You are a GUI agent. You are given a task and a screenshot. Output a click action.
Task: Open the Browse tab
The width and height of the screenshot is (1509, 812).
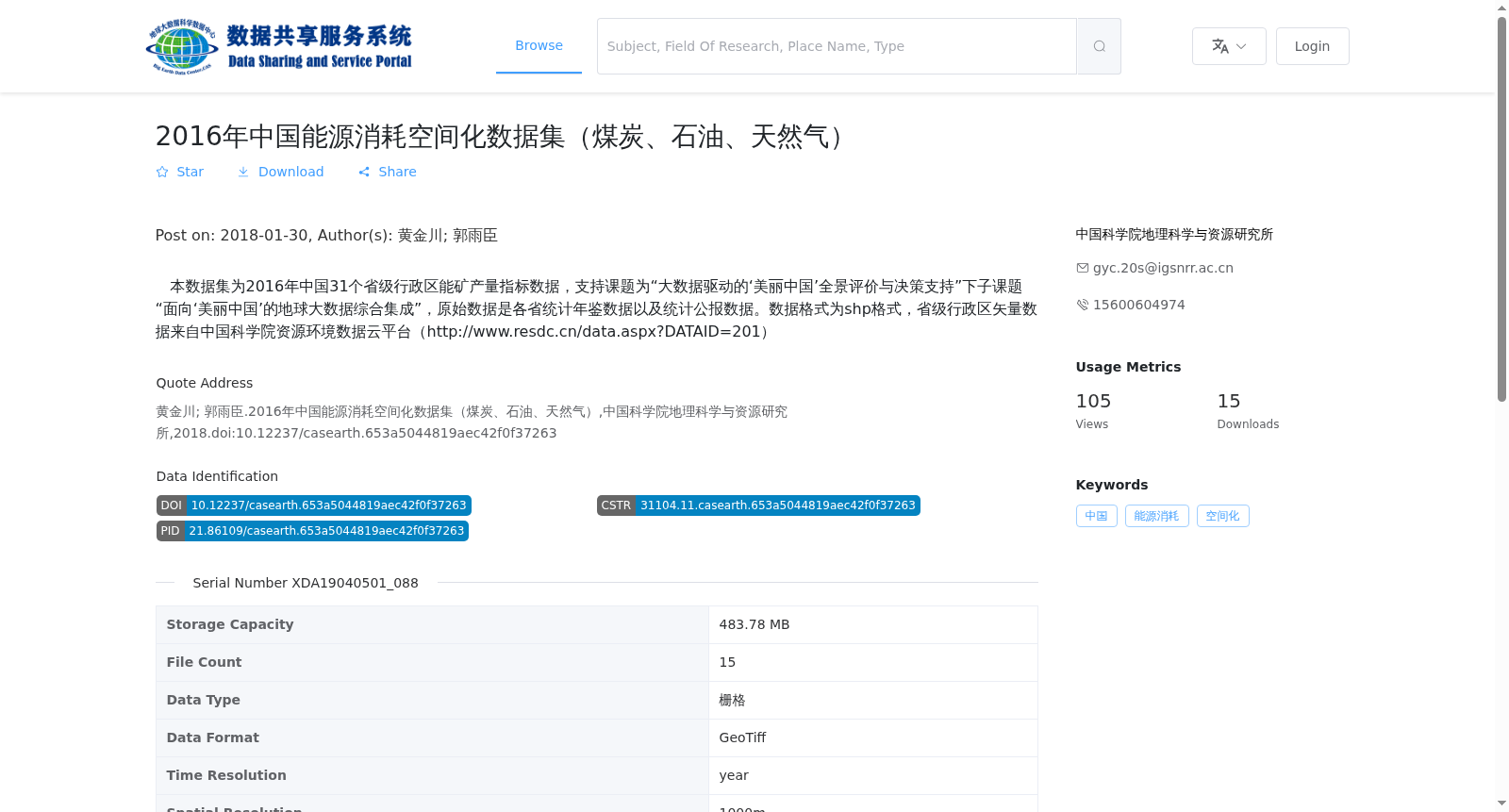pyautogui.click(x=539, y=45)
